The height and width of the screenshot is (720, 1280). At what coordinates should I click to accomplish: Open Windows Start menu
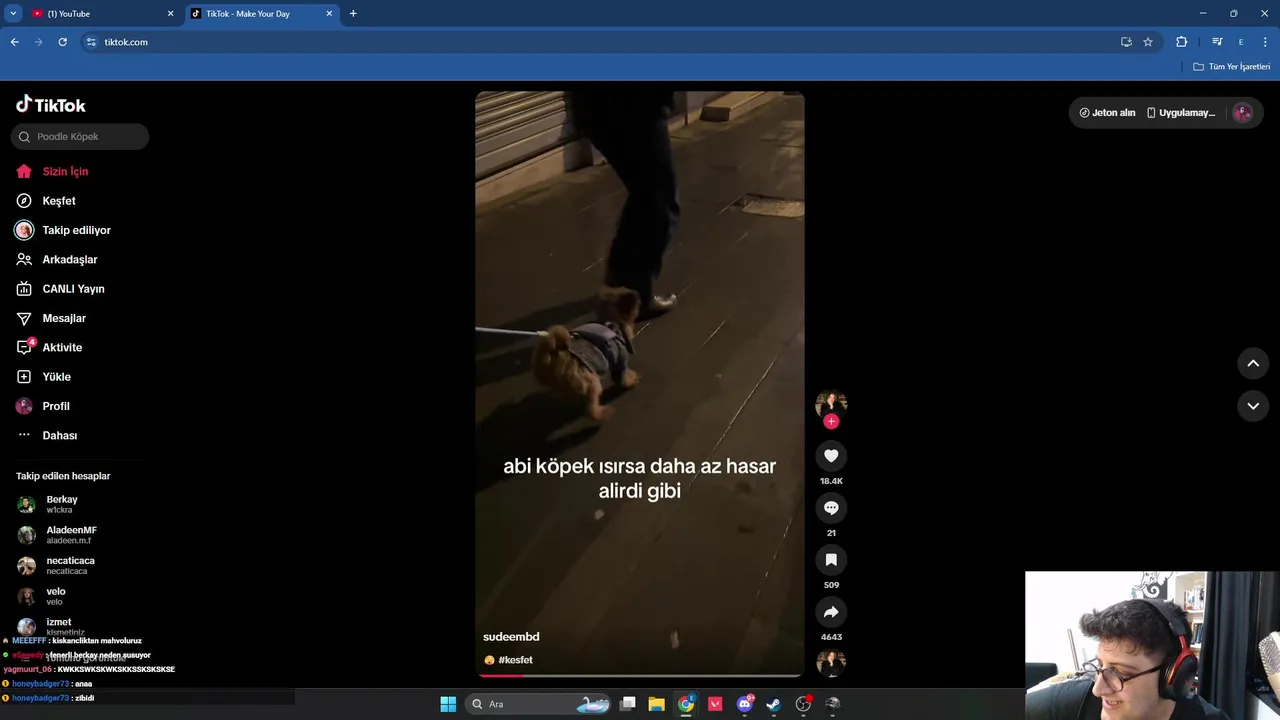[448, 704]
